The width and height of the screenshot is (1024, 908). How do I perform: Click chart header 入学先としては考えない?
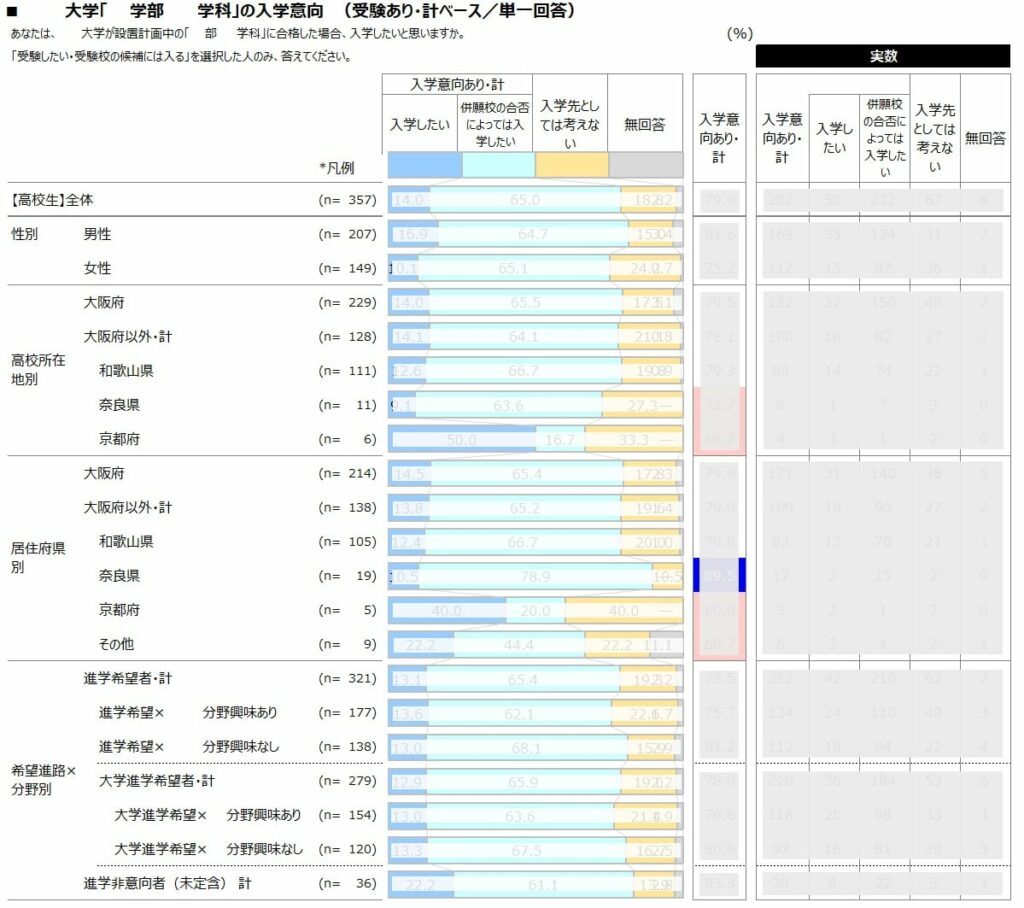tap(570, 123)
